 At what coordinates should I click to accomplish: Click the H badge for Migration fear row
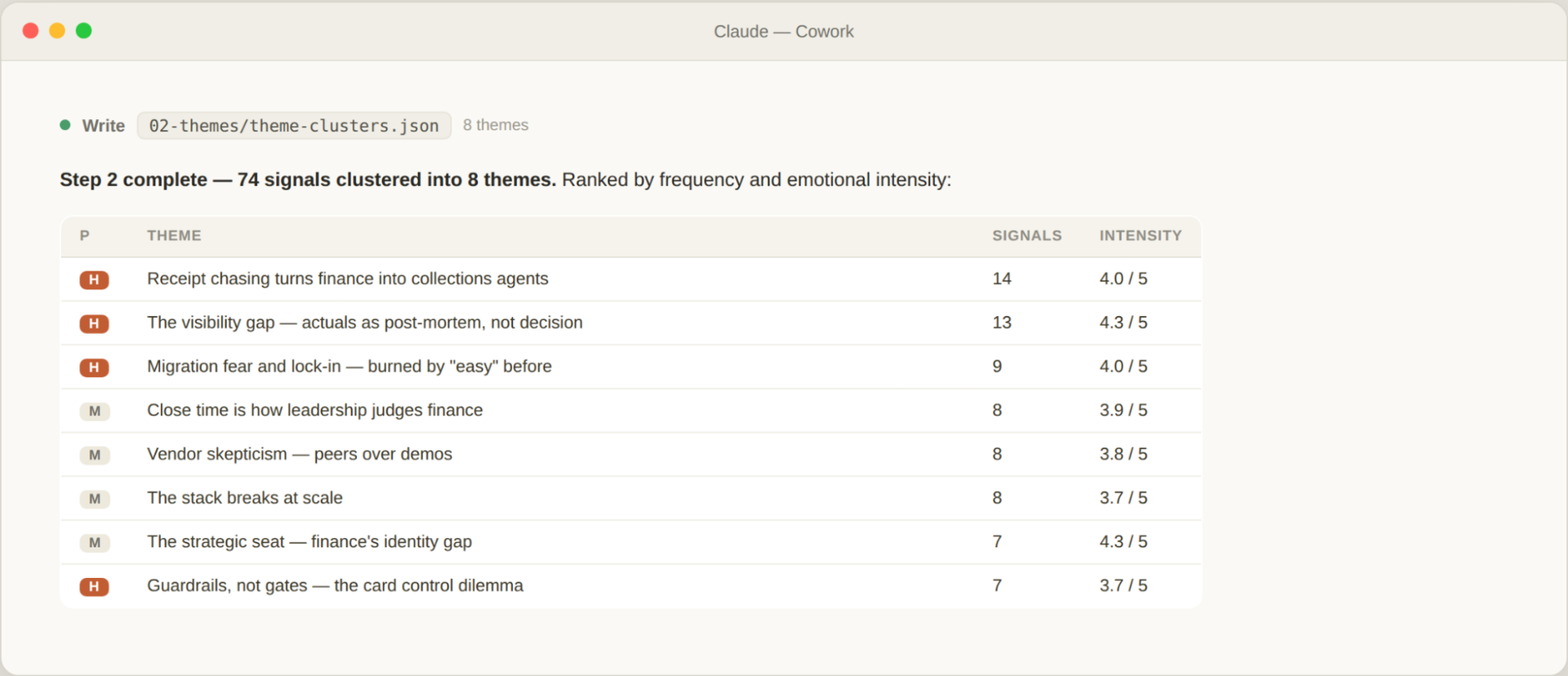click(x=95, y=367)
